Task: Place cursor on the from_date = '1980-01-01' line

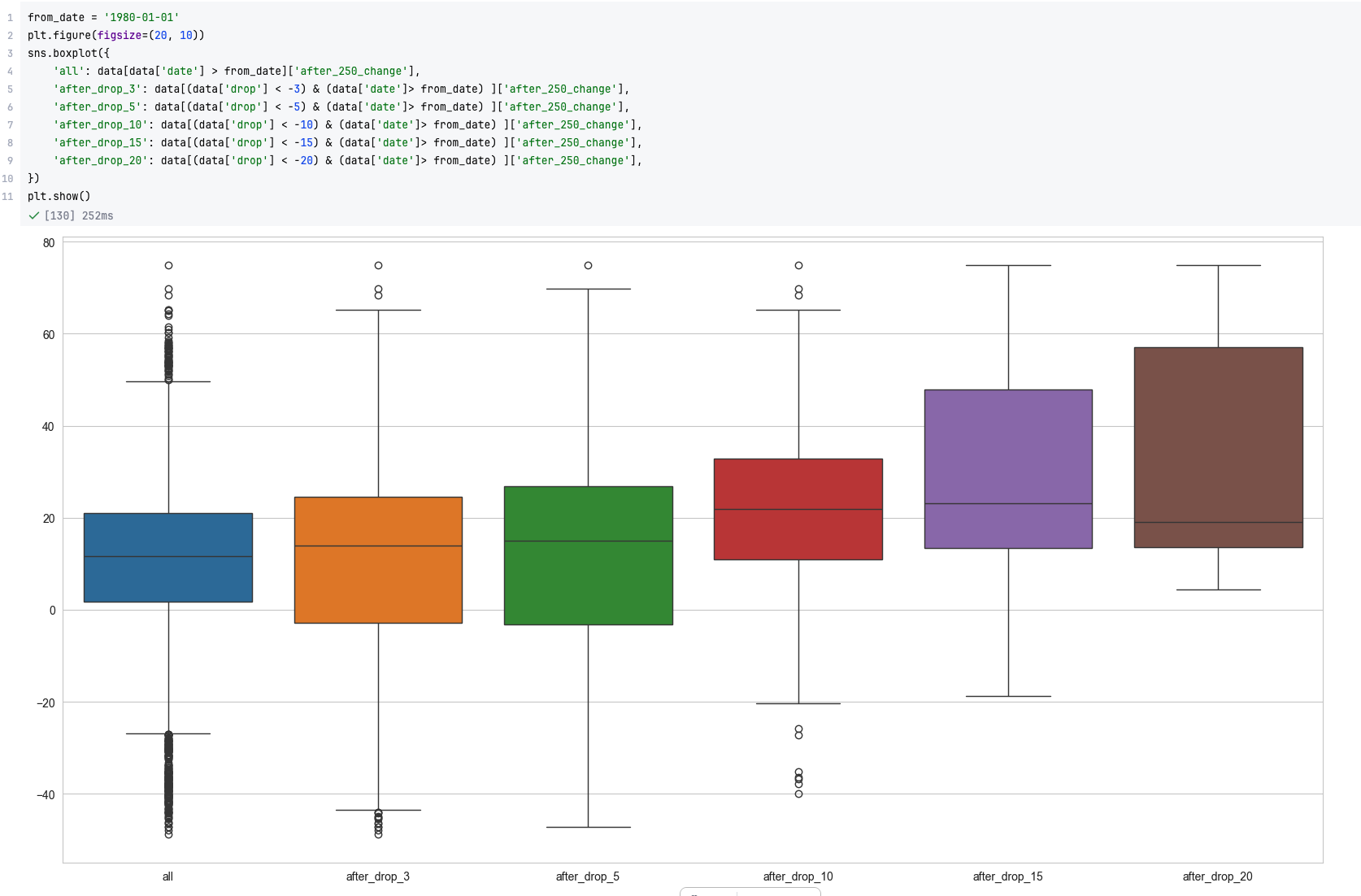Action: [x=103, y=17]
